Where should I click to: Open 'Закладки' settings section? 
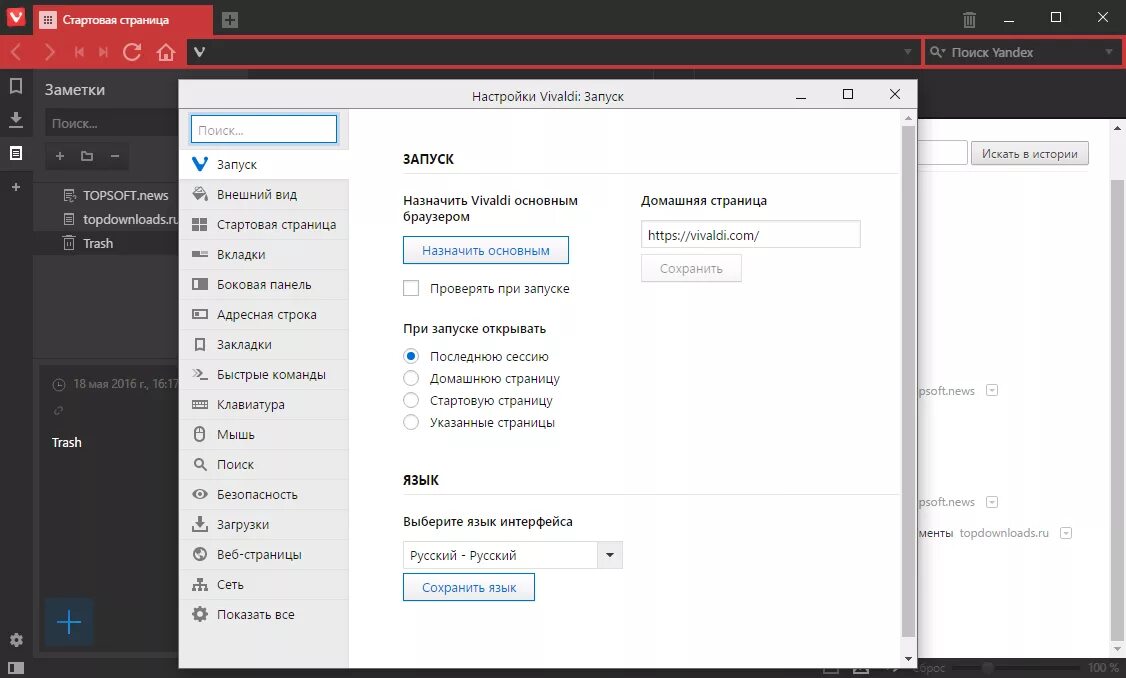coord(264,345)
